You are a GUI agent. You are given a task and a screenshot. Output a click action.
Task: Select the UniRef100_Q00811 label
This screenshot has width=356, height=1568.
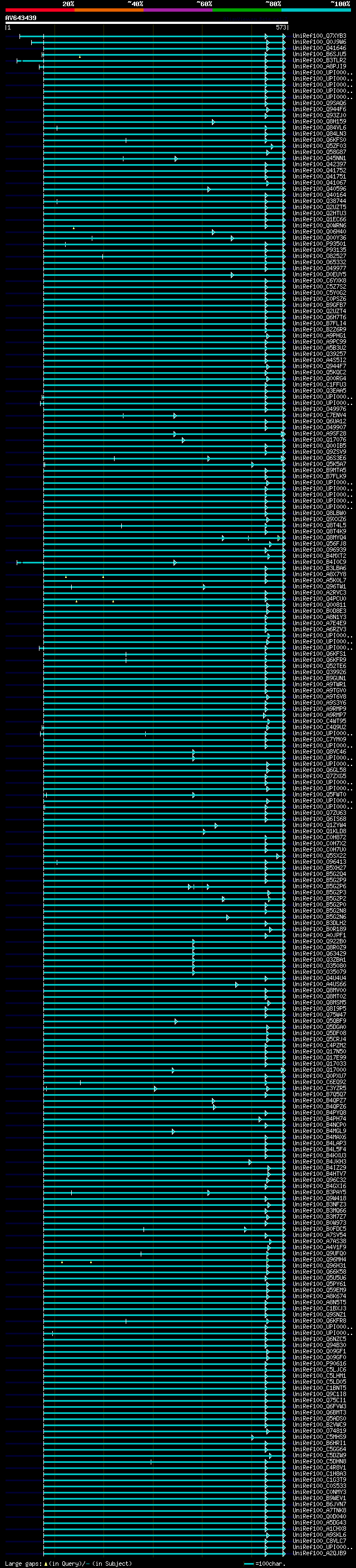(x=319, y=605)
